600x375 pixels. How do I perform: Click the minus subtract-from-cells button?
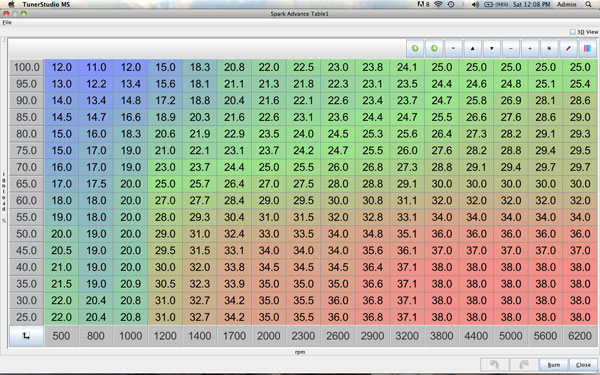pyautogui.click(x=510, y=49)
